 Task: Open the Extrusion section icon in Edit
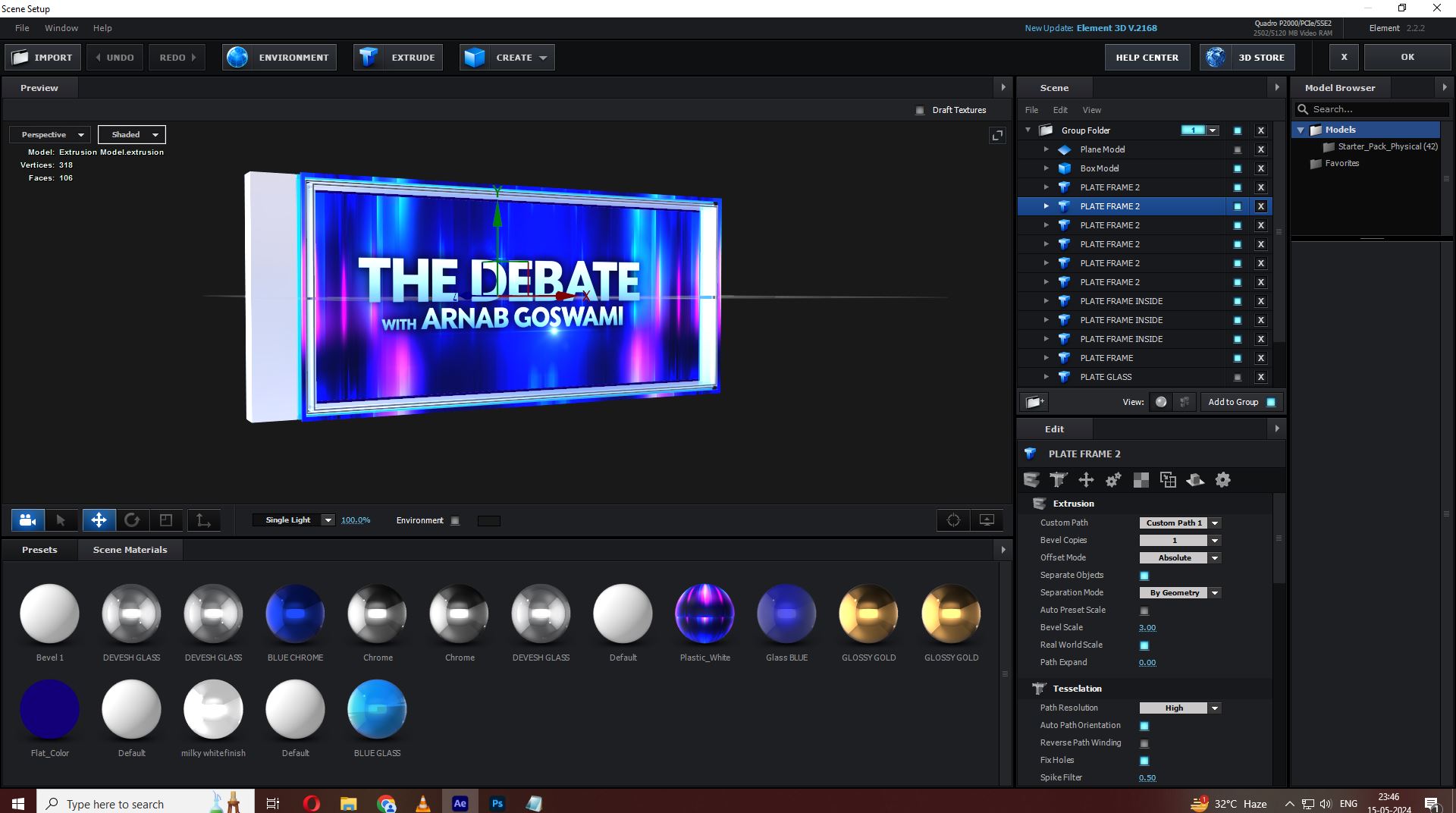1031,480
